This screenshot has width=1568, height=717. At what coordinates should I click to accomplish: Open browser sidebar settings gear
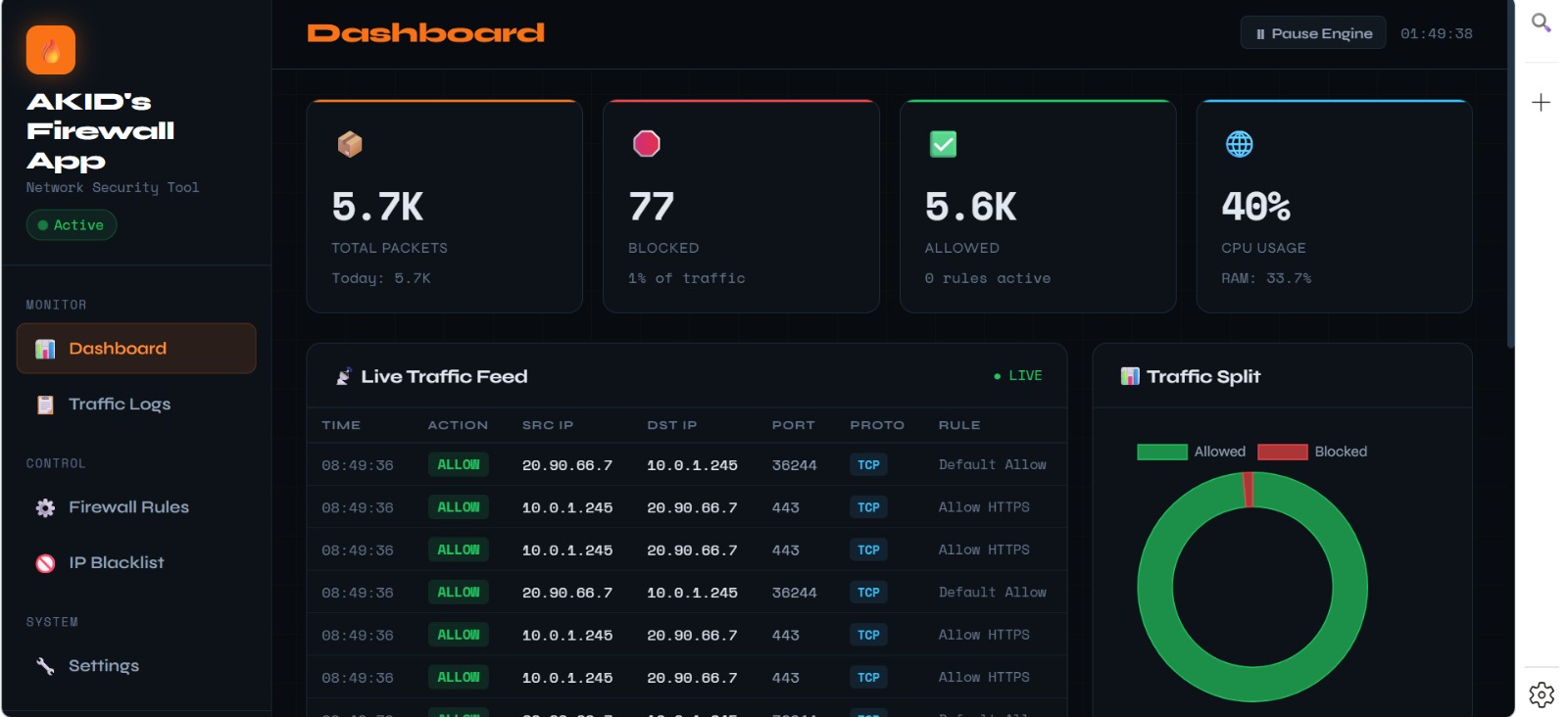coord(1541,694)
